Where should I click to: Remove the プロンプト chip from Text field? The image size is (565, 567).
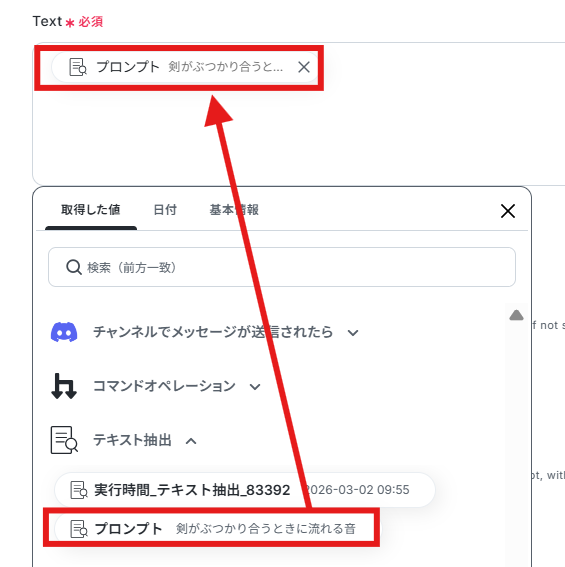coord(304,67)
